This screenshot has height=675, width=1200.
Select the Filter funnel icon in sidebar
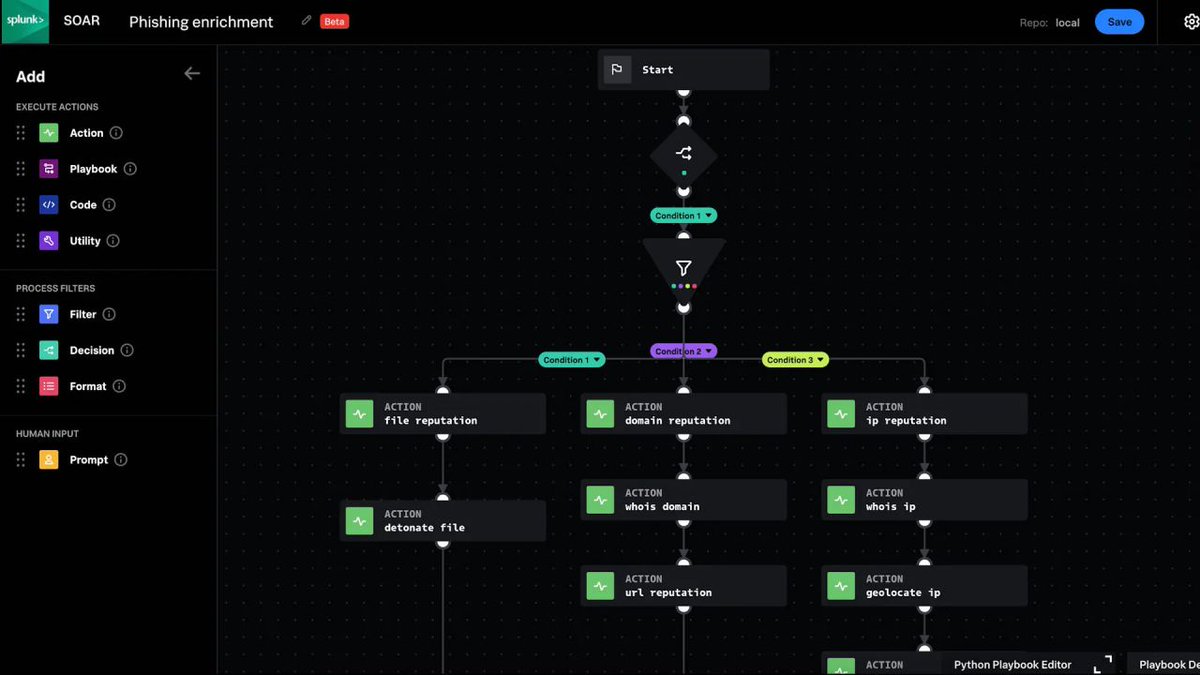tap(49, 314)
